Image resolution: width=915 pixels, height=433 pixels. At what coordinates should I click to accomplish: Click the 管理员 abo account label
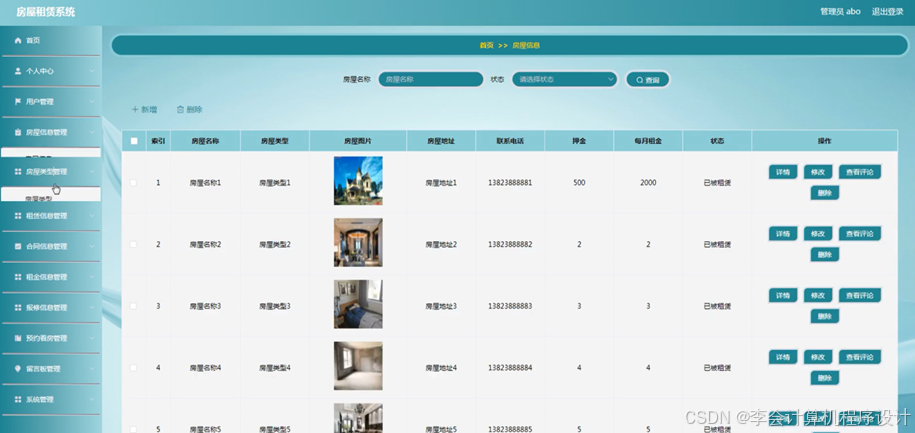[840, 11]
